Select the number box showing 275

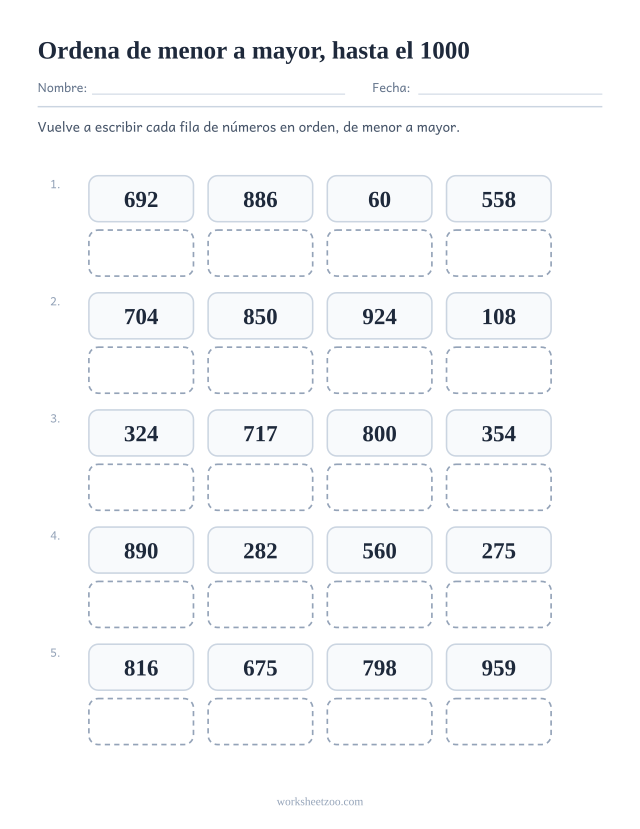pos(498,550)
